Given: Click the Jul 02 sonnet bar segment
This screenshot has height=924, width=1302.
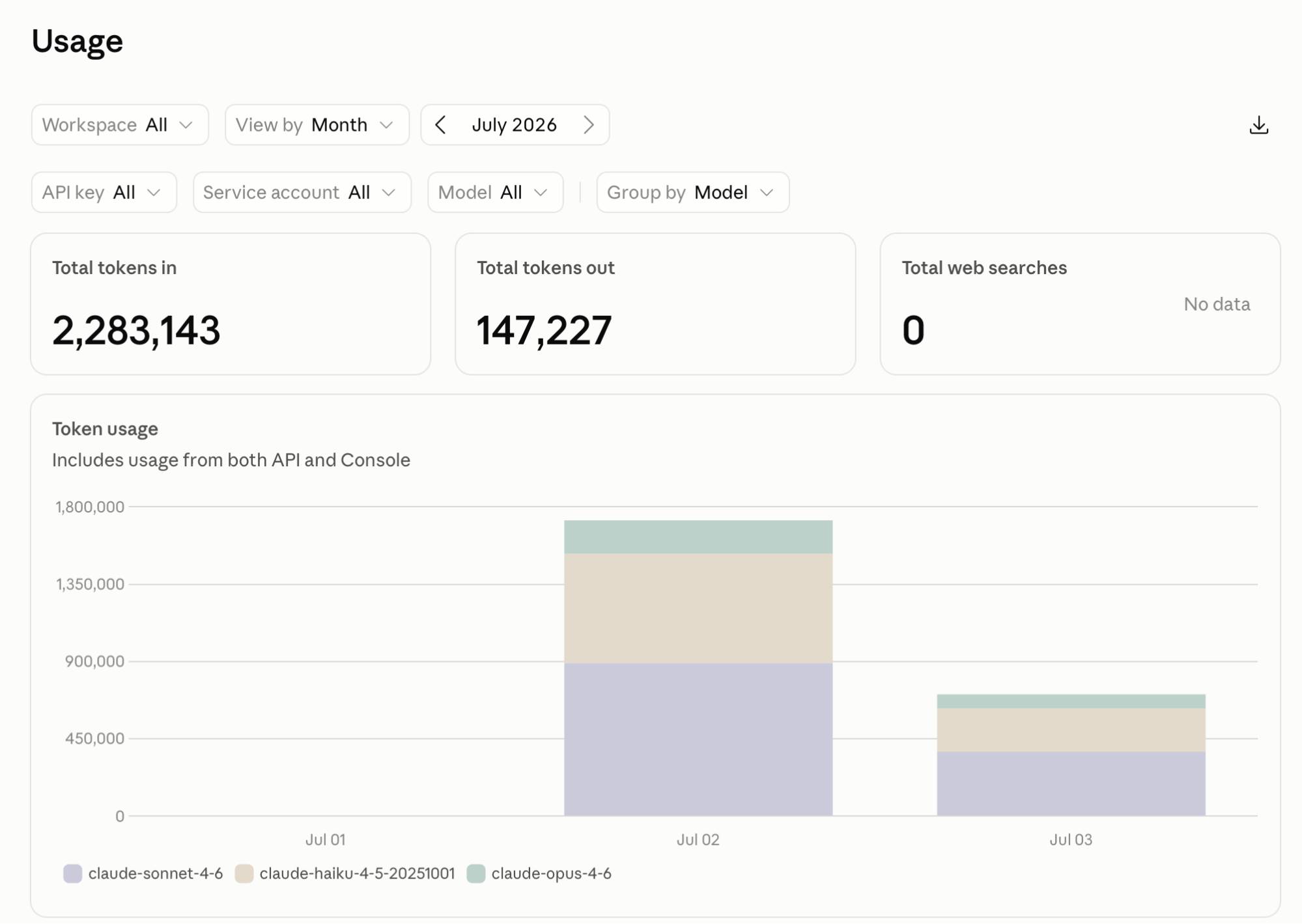Looking at the screenshot, I should [698, 739].
